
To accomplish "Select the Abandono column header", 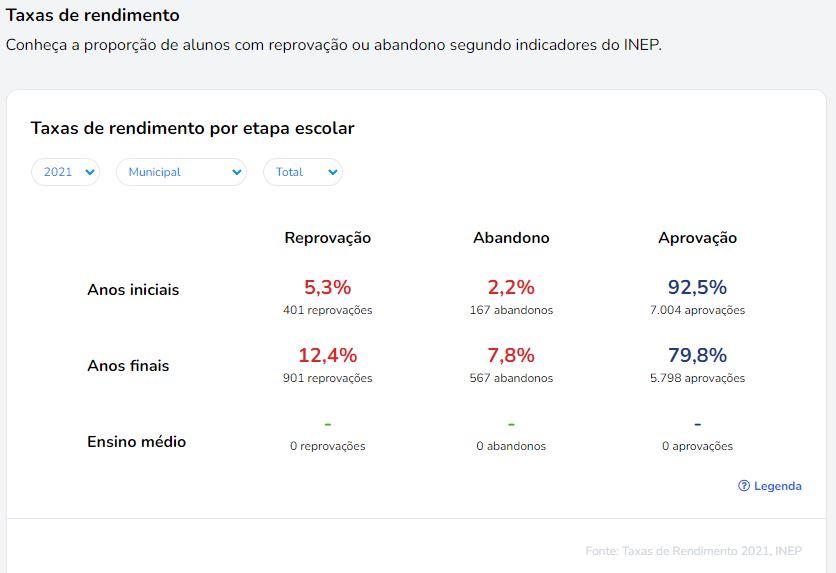I will 511,238.
